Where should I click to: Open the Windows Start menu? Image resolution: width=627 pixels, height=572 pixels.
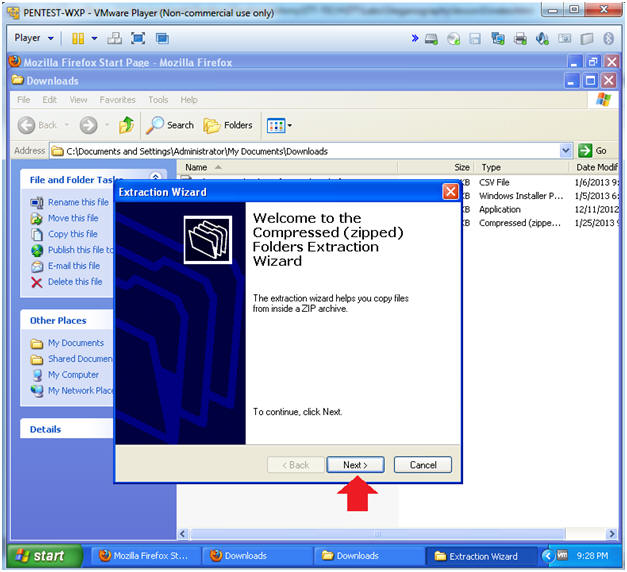pyautogui.click(x=44, y=556)
